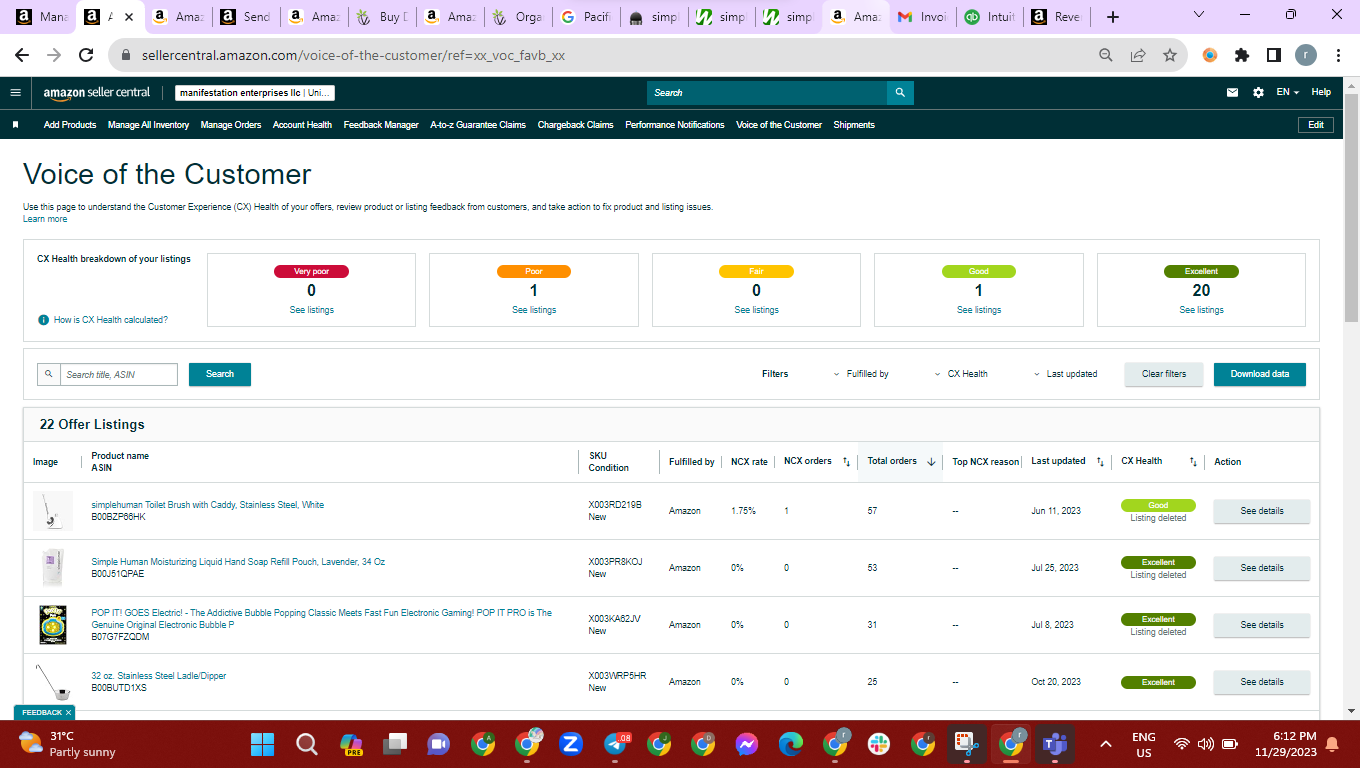Screen dimensions: 1360x768
Task: Open Shipments in the navigation bar
Action: (x=854, y=125)
